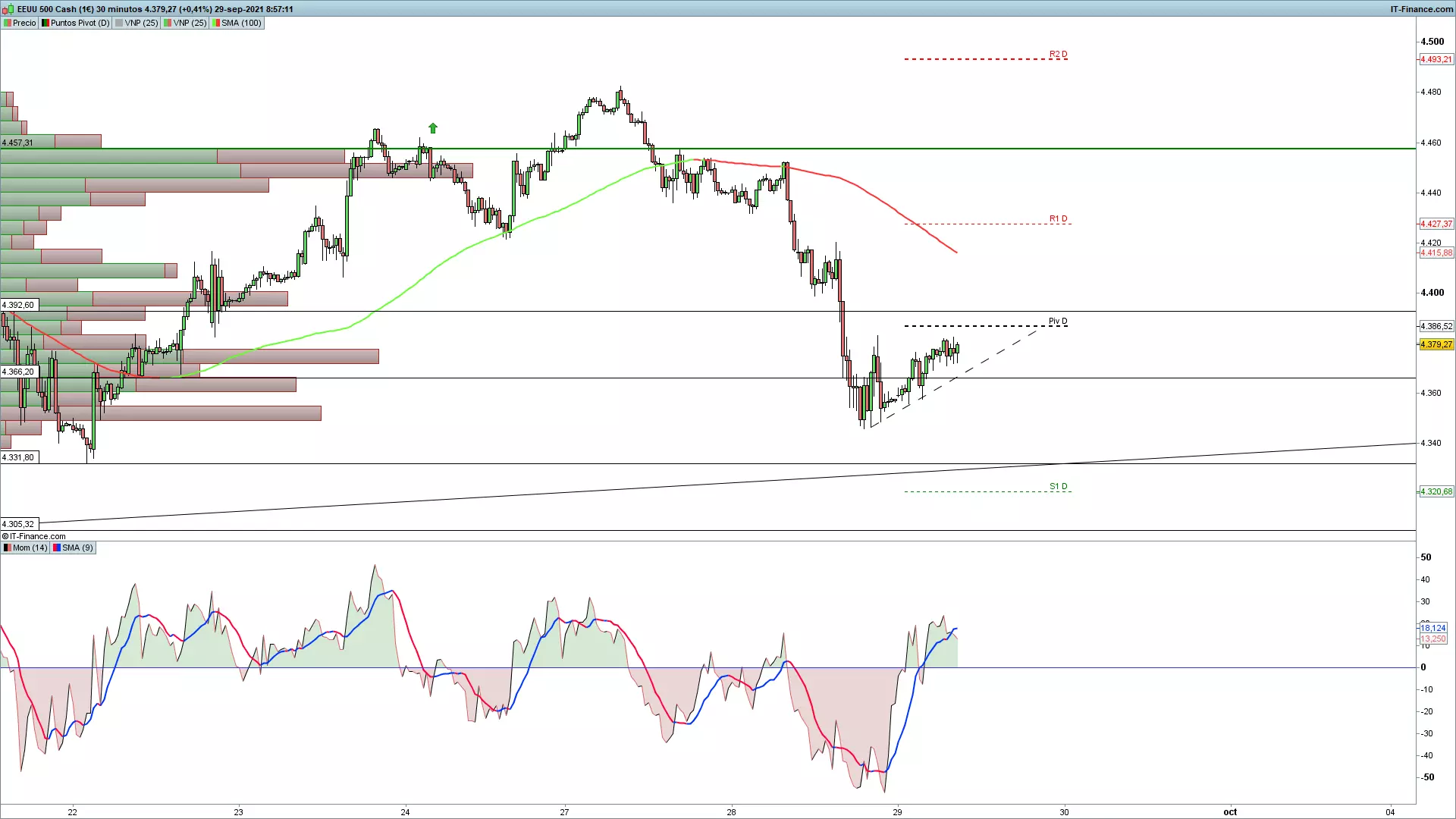Image resolution: width=1456 pixels, height=819 pixels.
Task: Click the SMA (100) green-red color swatch
Action: click(x=216, y=23)
